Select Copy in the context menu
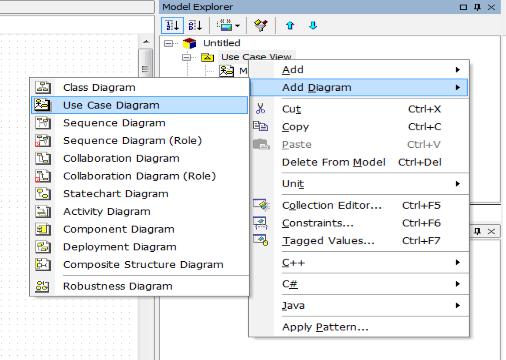 pos(359,127)
